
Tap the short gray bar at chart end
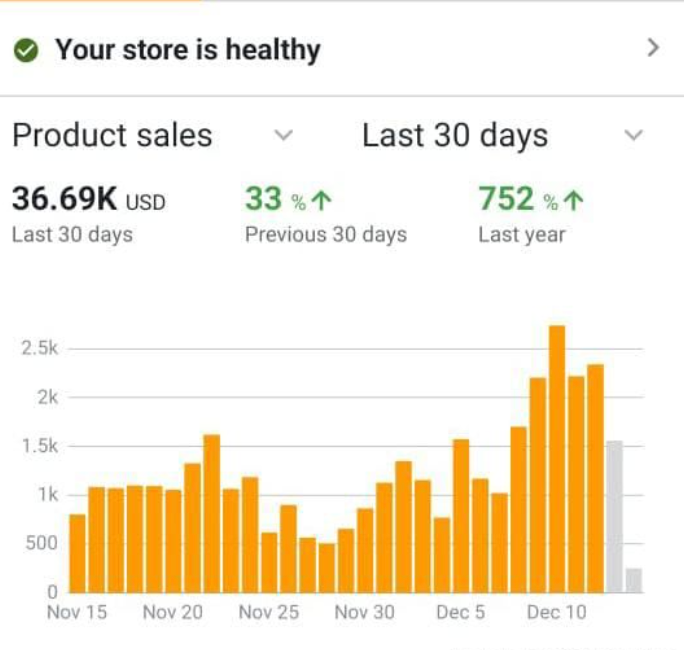[634, 581]
